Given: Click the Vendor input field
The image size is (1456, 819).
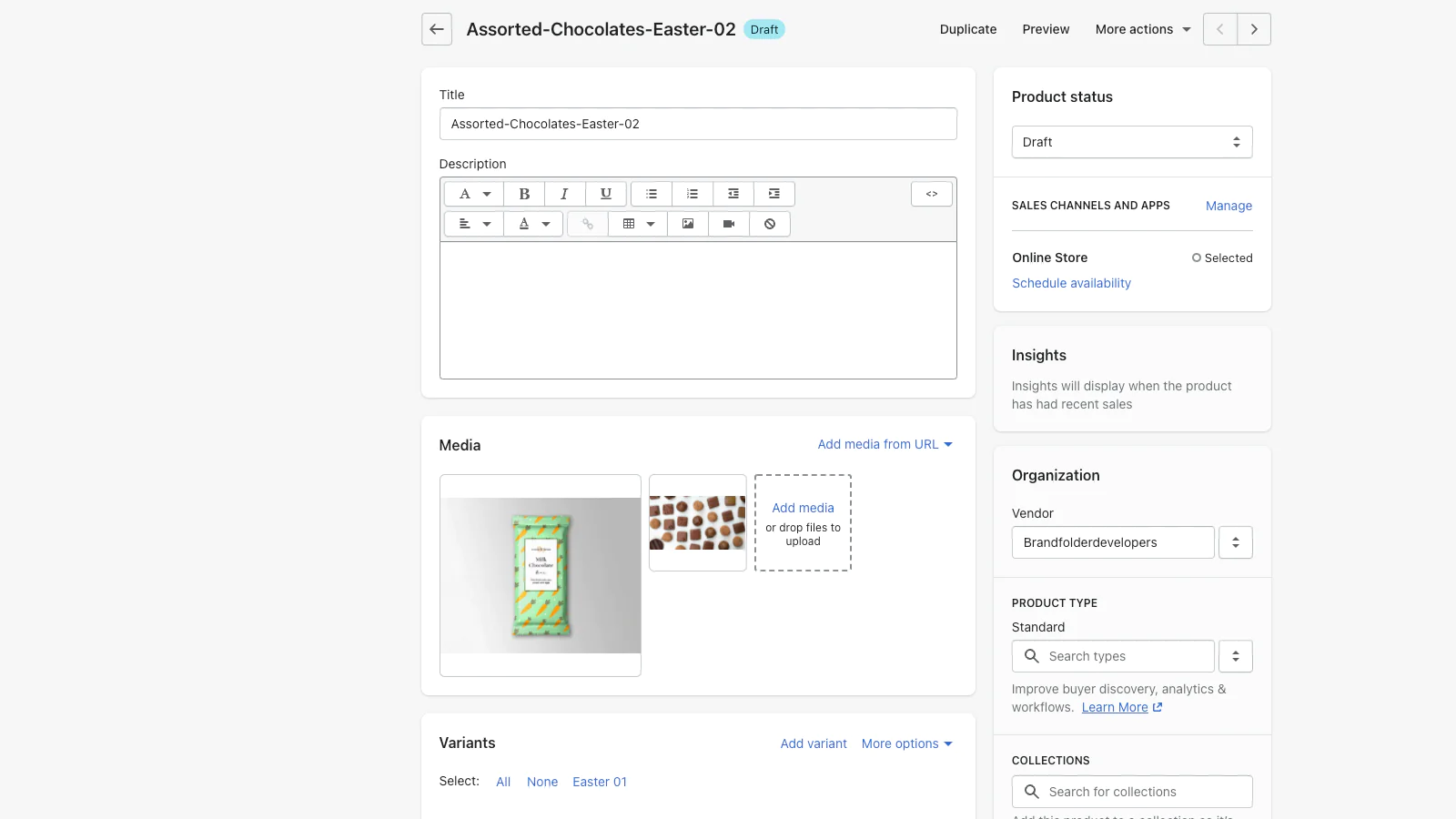Looking at the screenshot, I should coord(1113,542).
